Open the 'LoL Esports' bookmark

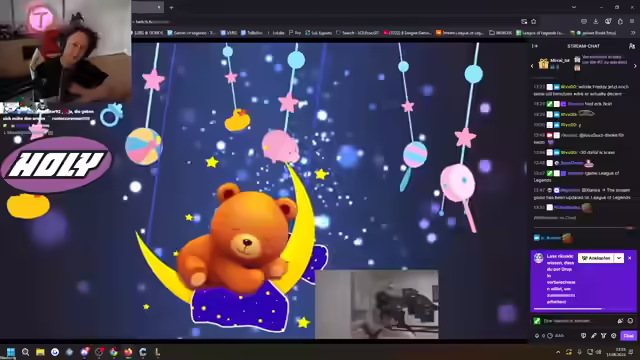(318, 33)
